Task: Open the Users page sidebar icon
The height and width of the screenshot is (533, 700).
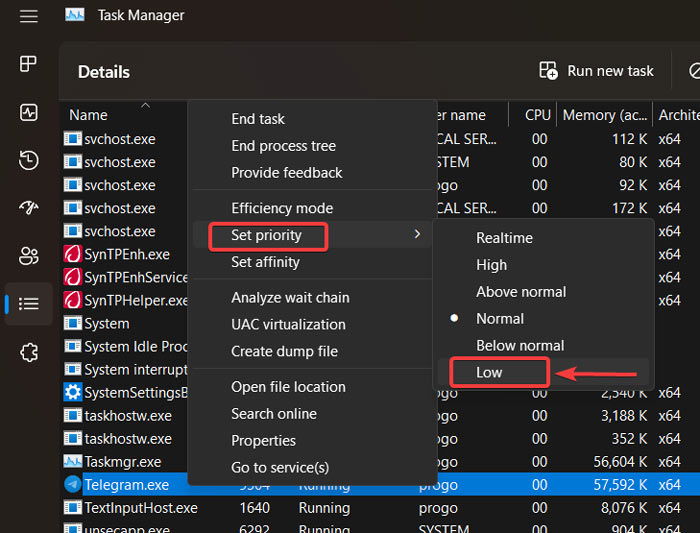Action: pyautogui.click(x=28, y=256)
